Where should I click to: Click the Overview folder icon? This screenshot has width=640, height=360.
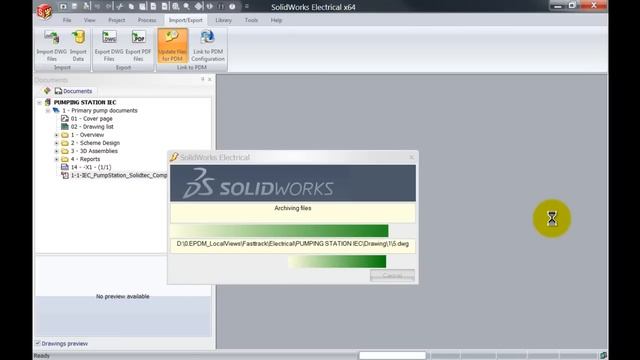click(64, 135)
